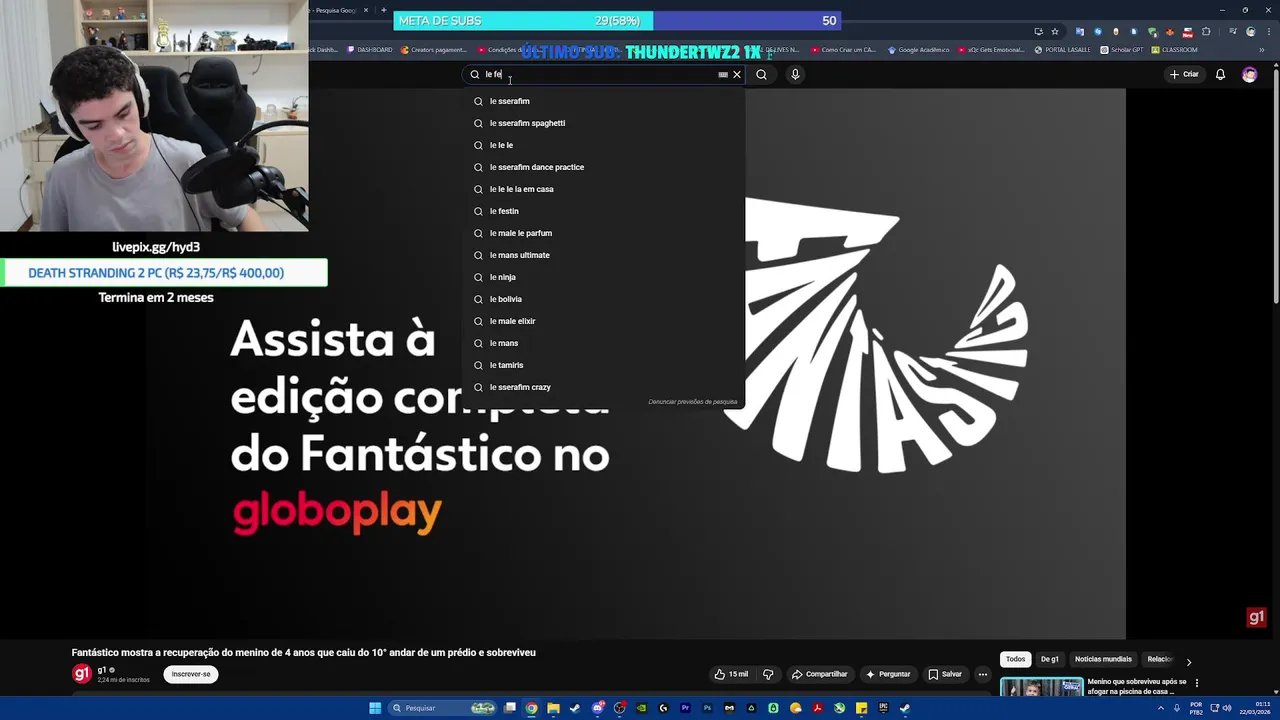The height and width of the screenshot is (720, 1280).
Task: Save the video with Salvar button
Action: coord(945,674)
